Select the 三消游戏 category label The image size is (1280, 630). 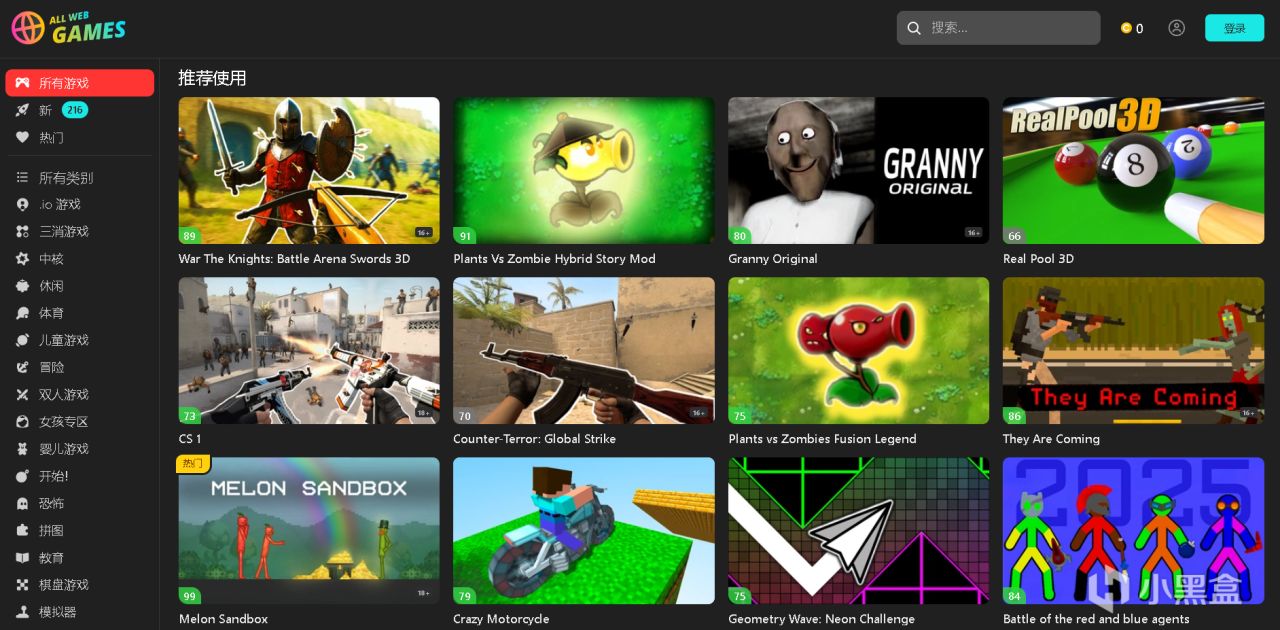(x=64, y=231)
